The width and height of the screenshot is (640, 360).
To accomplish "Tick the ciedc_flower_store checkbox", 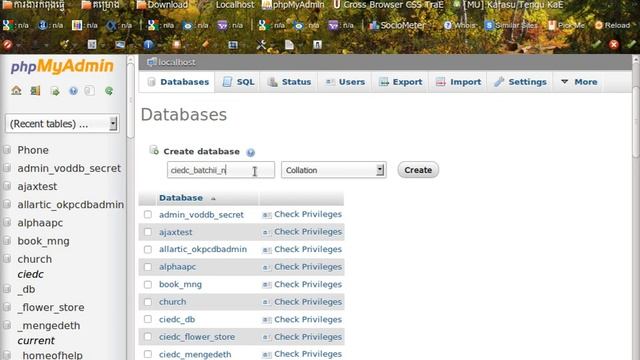I will coord(148,337).
